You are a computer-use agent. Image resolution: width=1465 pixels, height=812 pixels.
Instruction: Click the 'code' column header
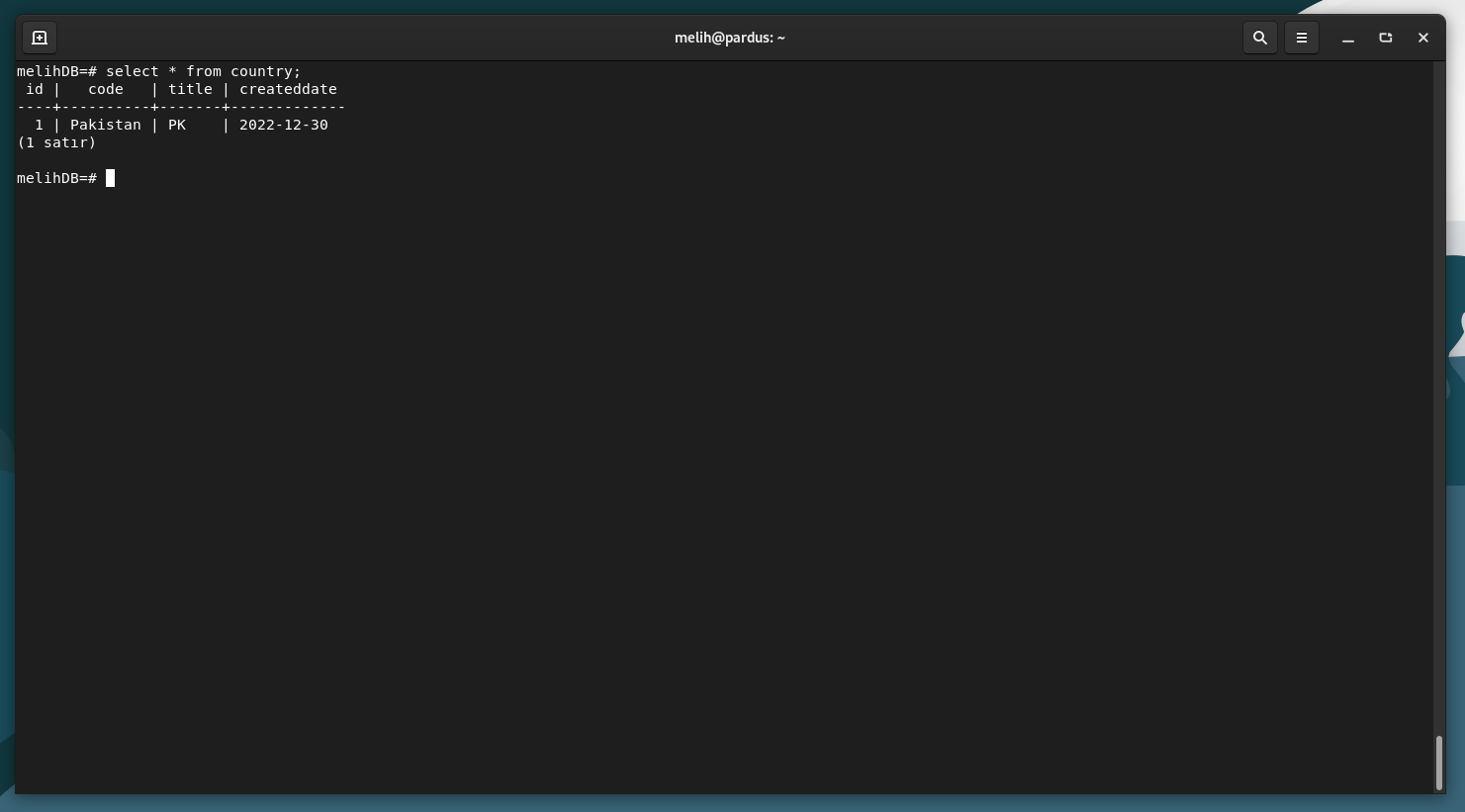[106, 89]
